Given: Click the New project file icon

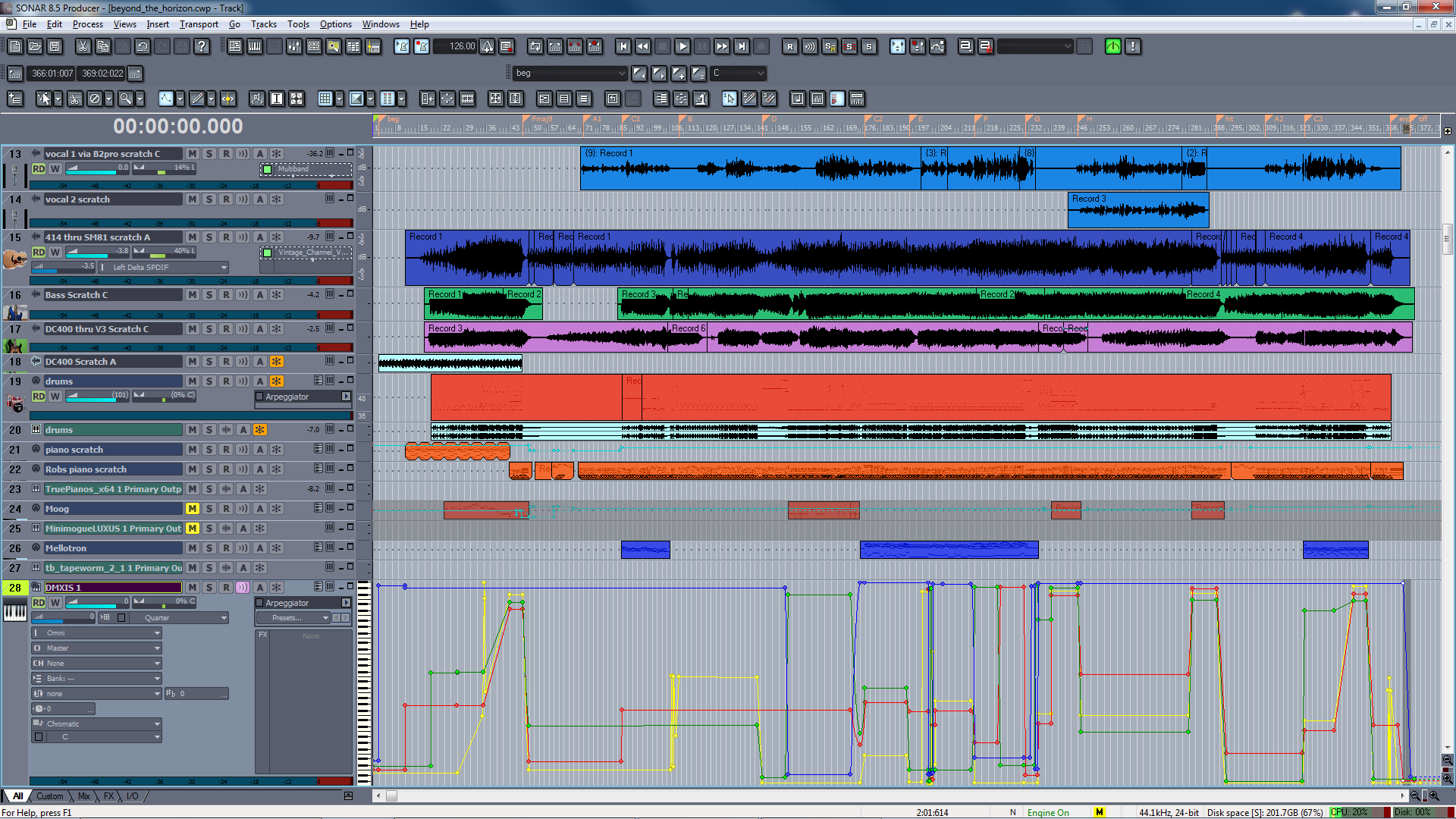Looking at the screenshot, I should click(15, 46).
